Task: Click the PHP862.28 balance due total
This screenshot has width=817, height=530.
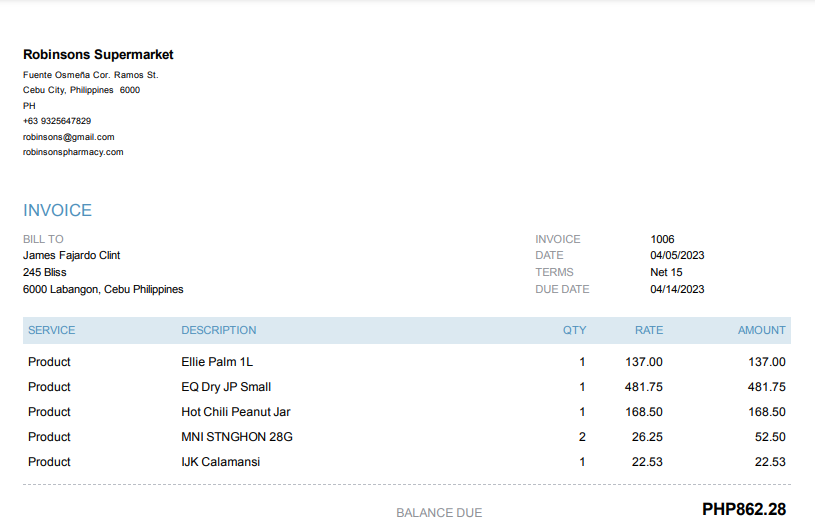Action: tap(743, 510)
